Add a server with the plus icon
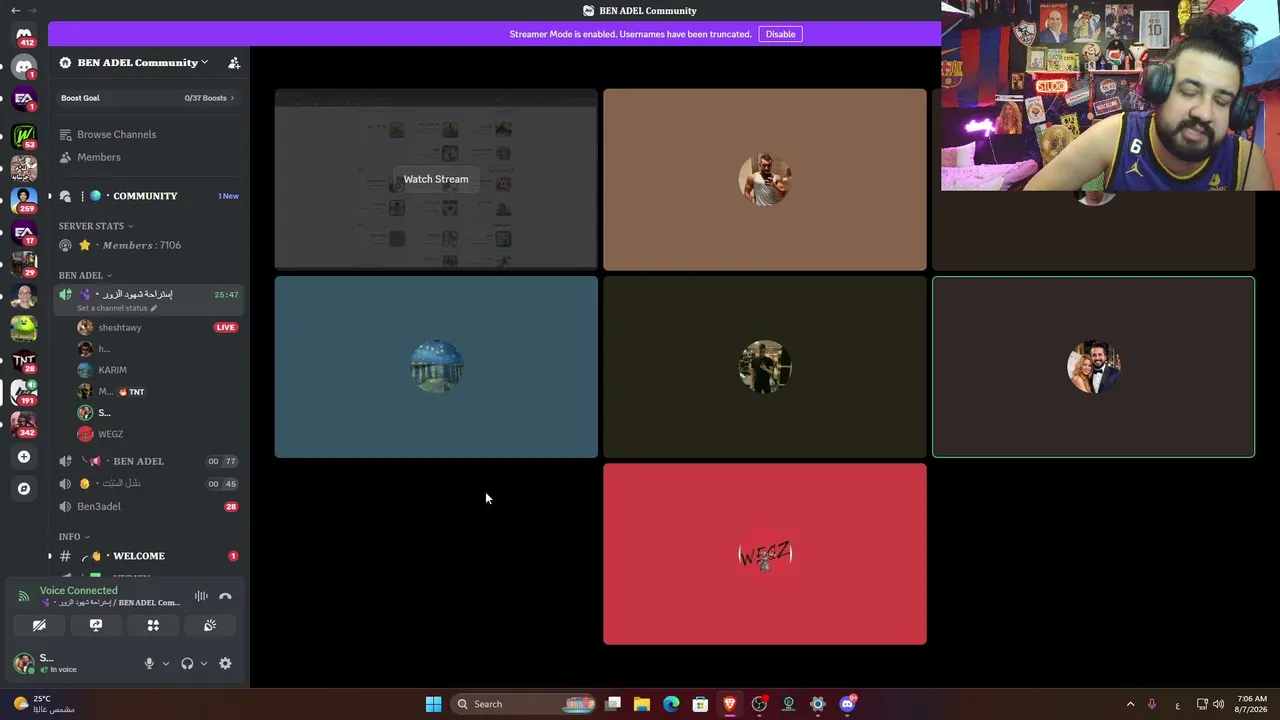This screenshot has height=720, width=1280. click(24, 457)
